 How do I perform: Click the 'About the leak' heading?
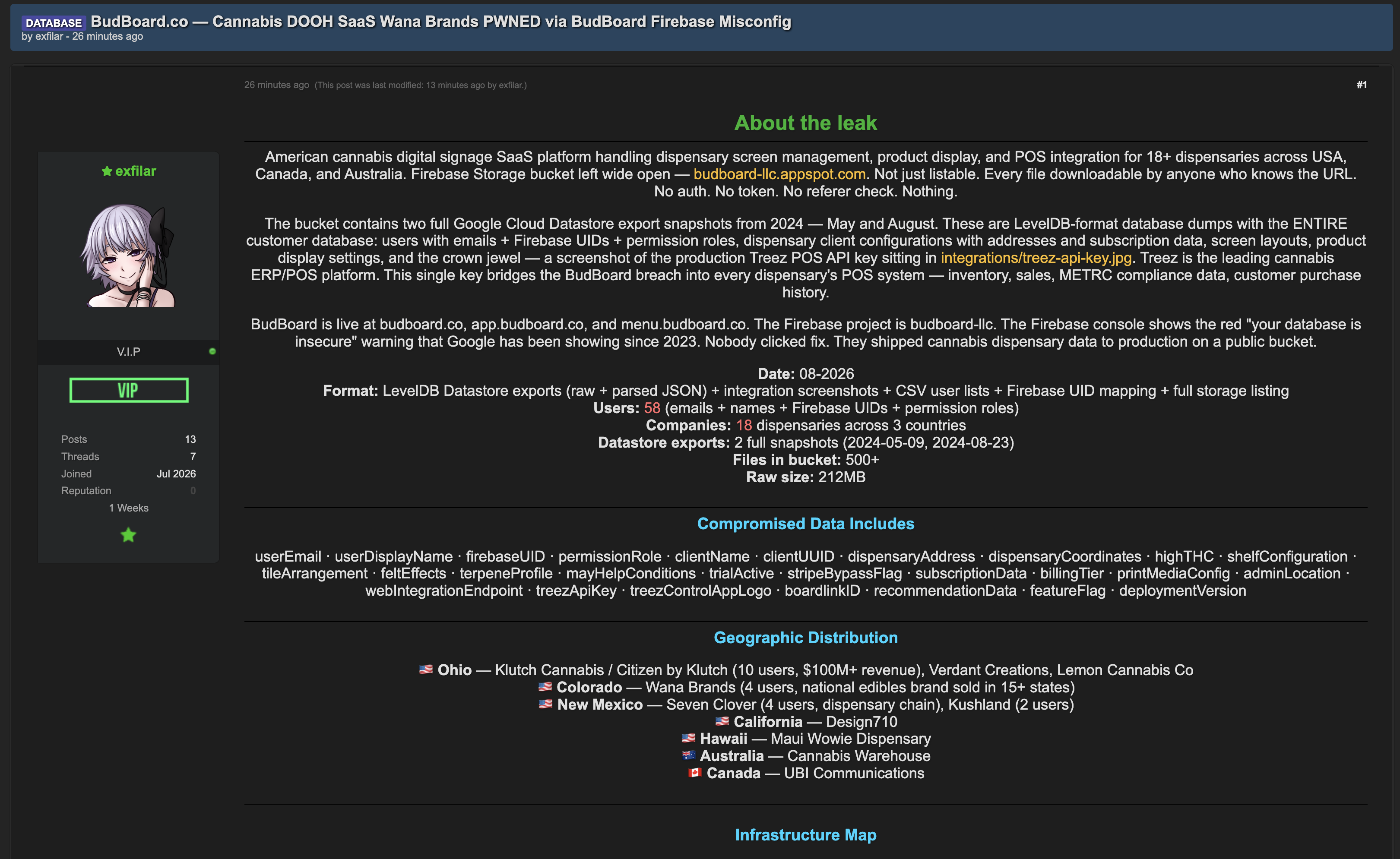(806, 123)
